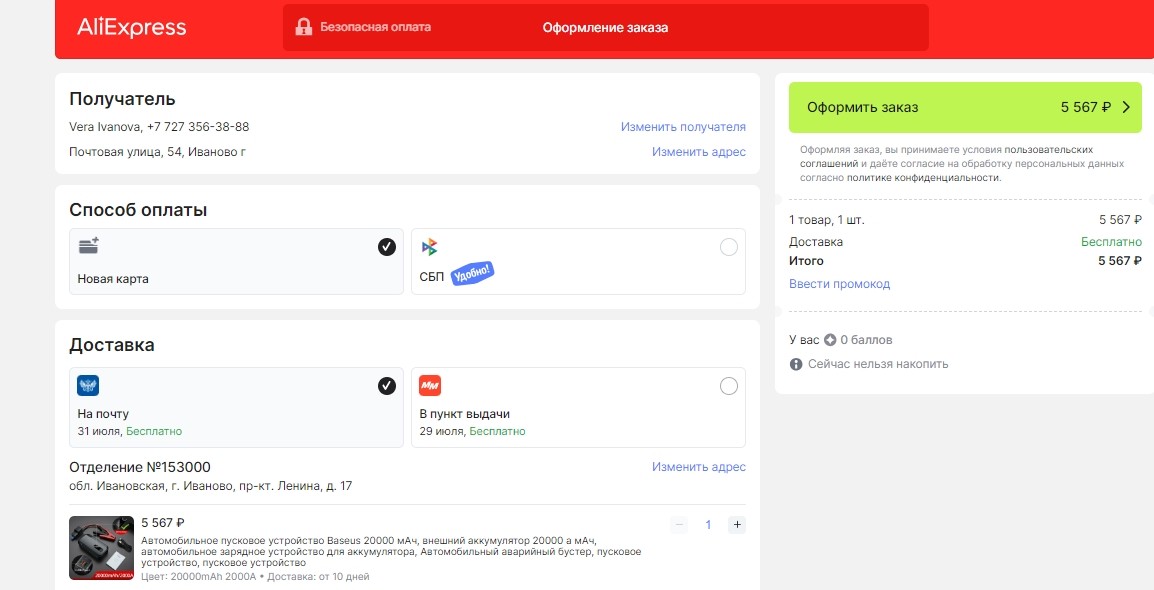
Task: Click 'Изменить адрес' in recipient section
Action: 698,152
